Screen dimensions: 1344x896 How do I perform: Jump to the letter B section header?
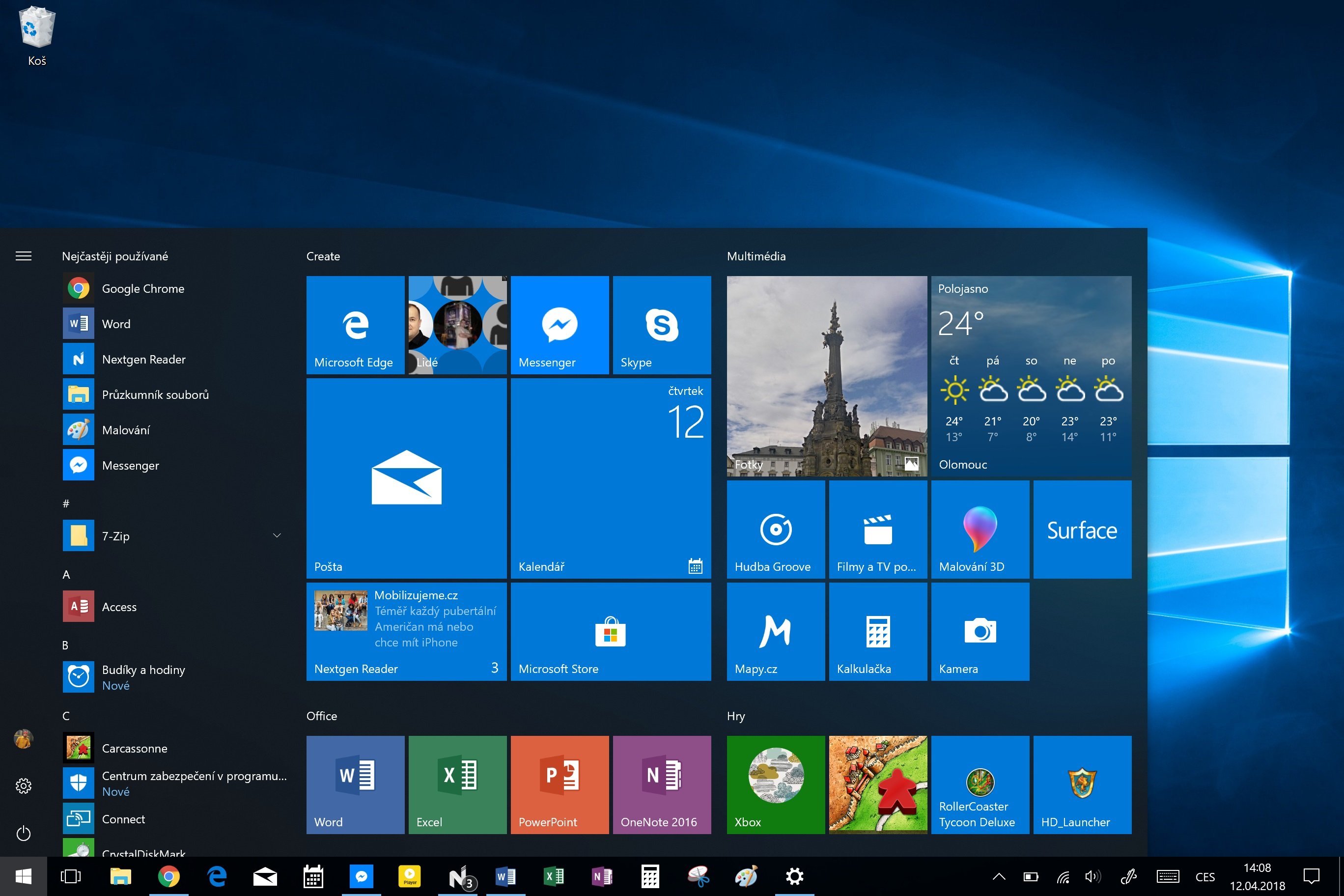click(x=65, y=645)
